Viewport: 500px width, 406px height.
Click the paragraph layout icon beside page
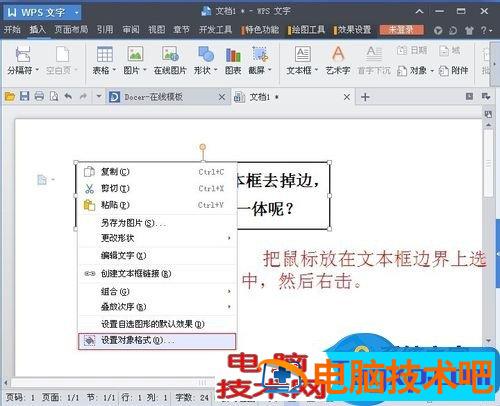tap(42, 180)
